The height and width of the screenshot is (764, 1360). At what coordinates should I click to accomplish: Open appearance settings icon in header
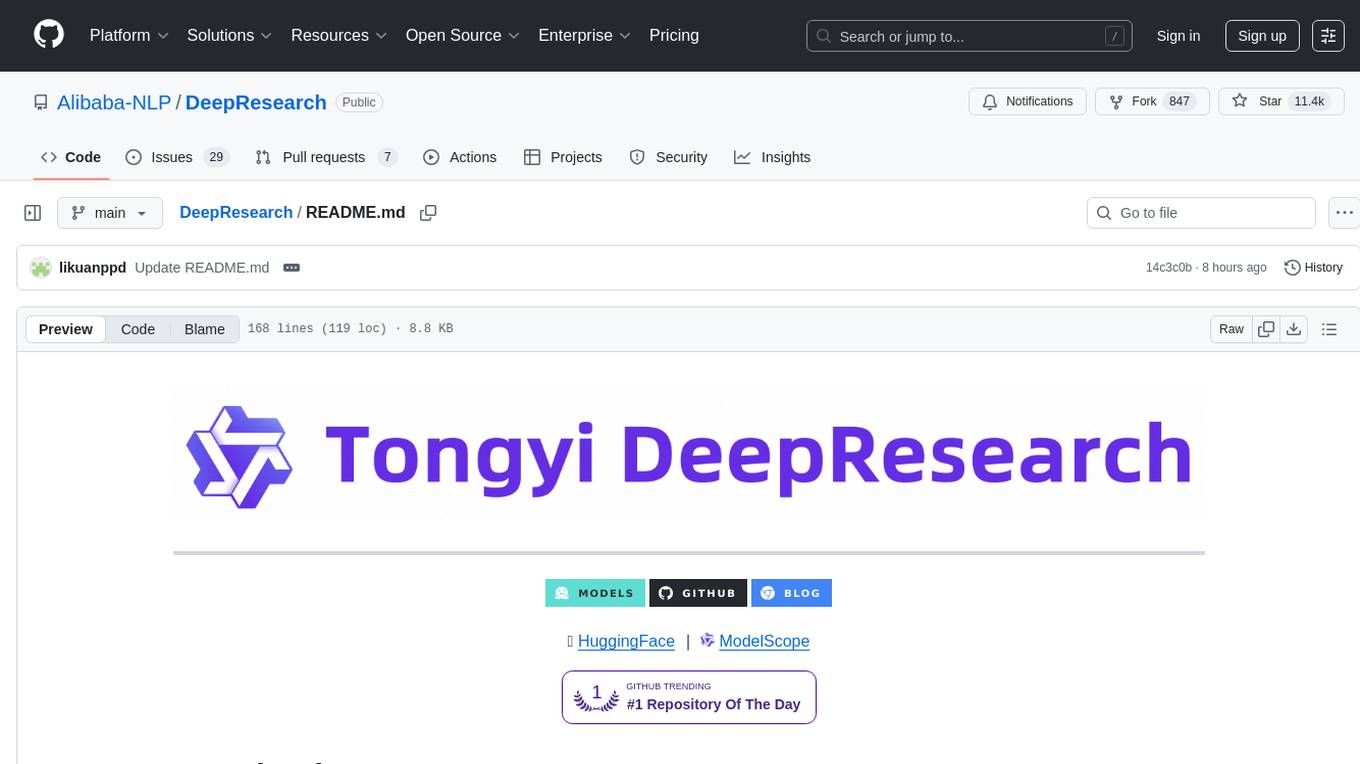(1328, 36)
